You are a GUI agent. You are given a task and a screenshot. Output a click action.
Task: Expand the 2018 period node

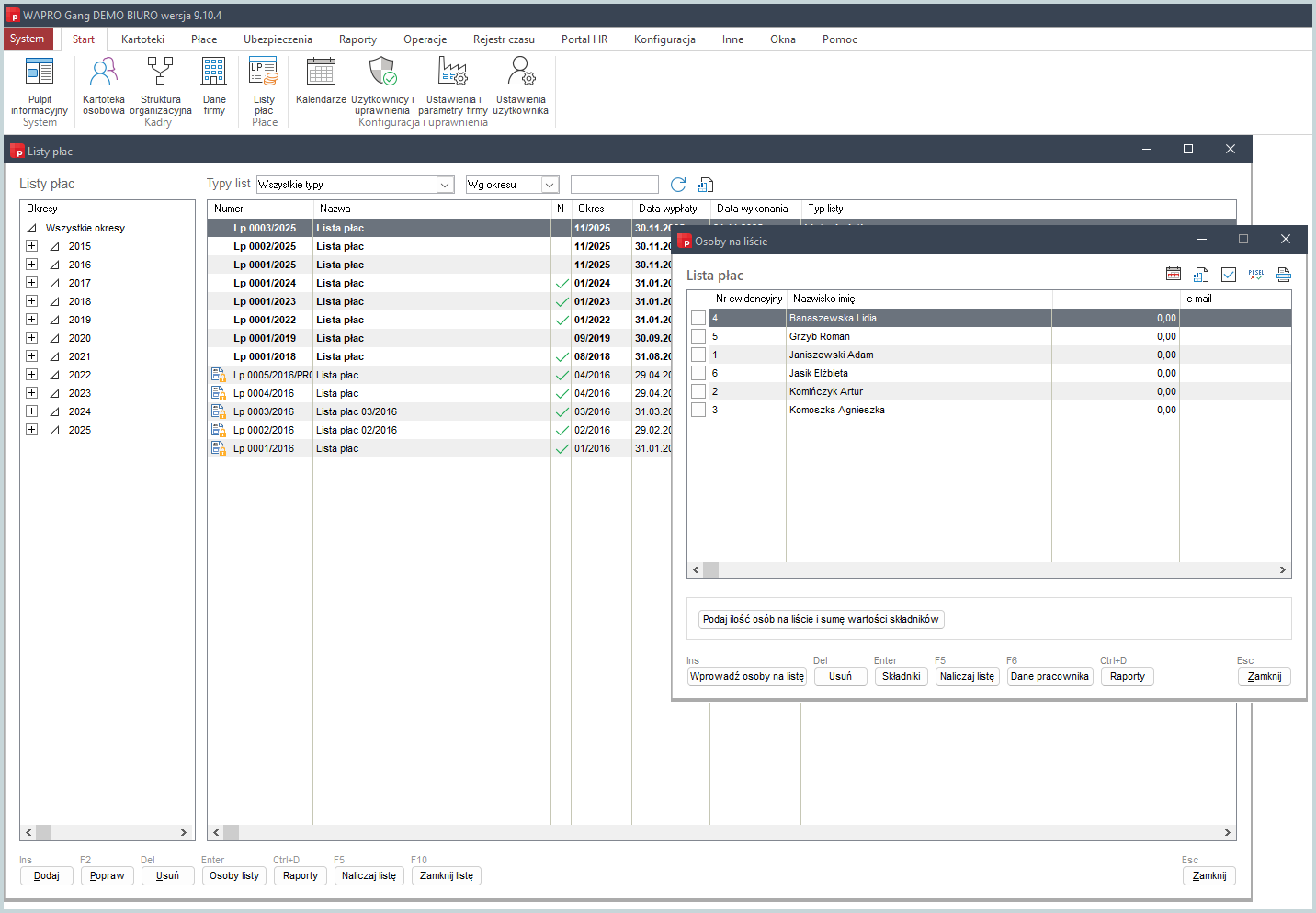point(31,301)
